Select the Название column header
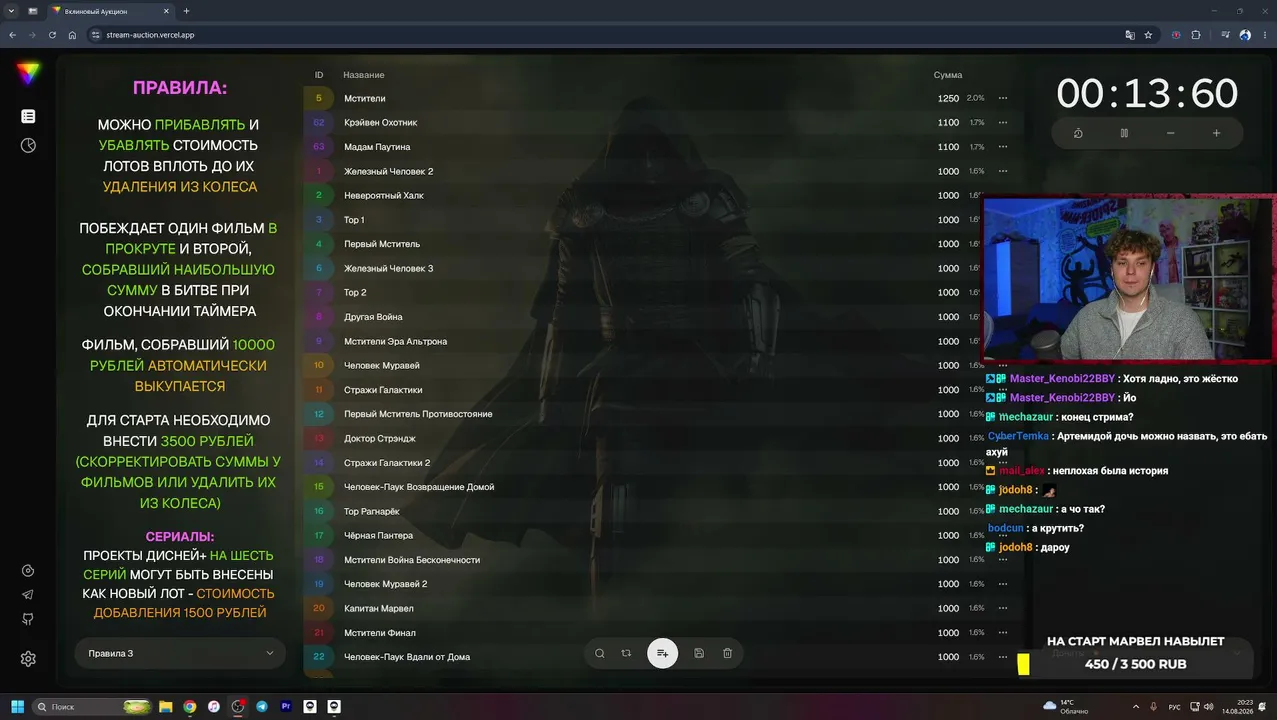 364,75
